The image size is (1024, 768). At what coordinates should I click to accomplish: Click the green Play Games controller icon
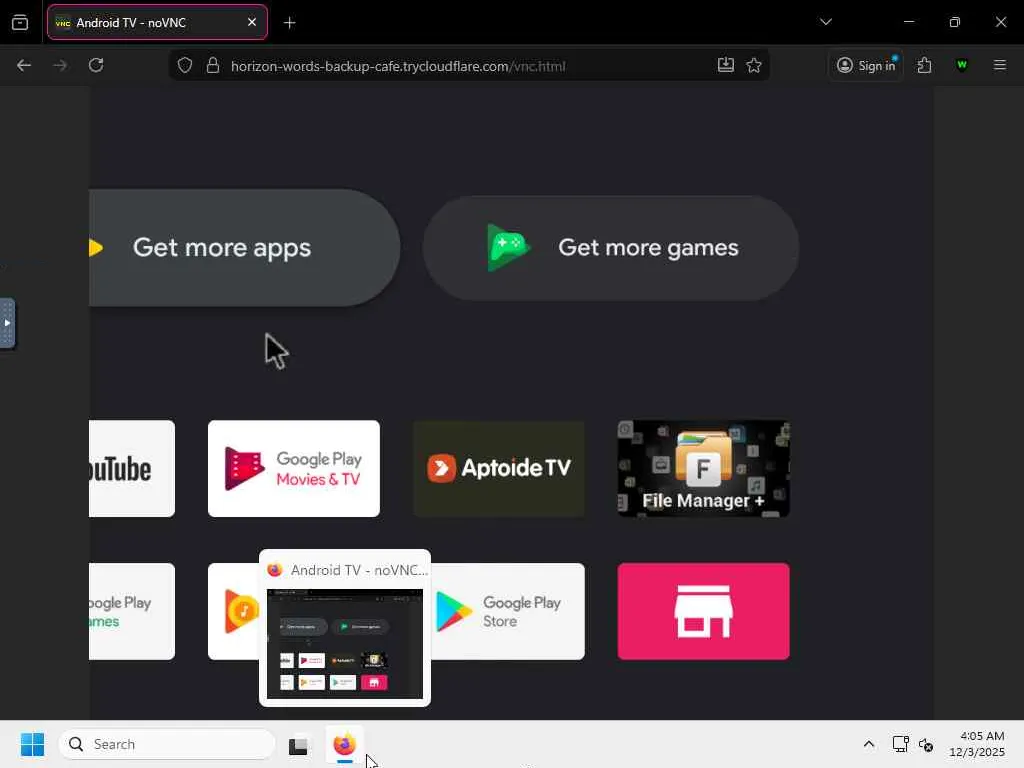508,248
